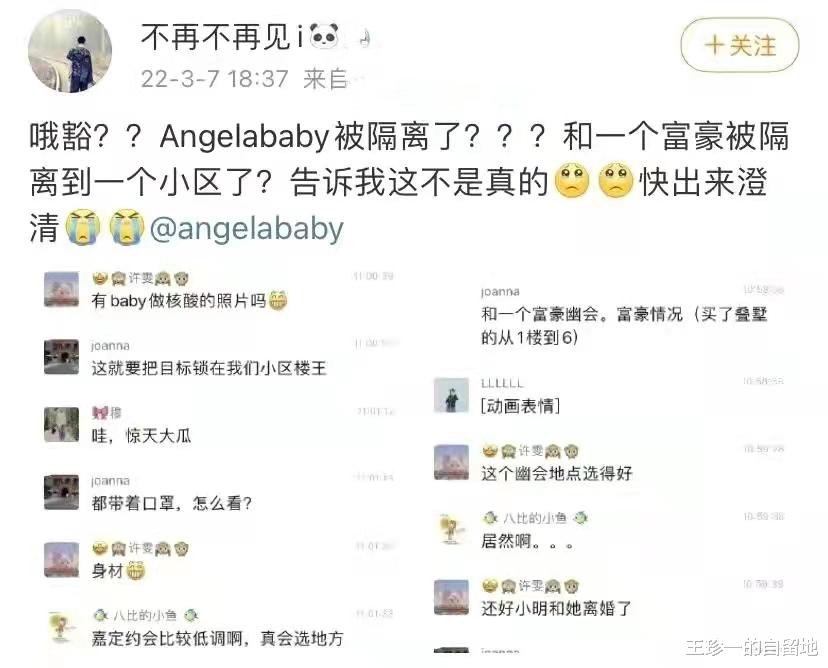Open LLLLLL user avatar
The height and width of the screenshot is (668, 828).
pos(451,395)
